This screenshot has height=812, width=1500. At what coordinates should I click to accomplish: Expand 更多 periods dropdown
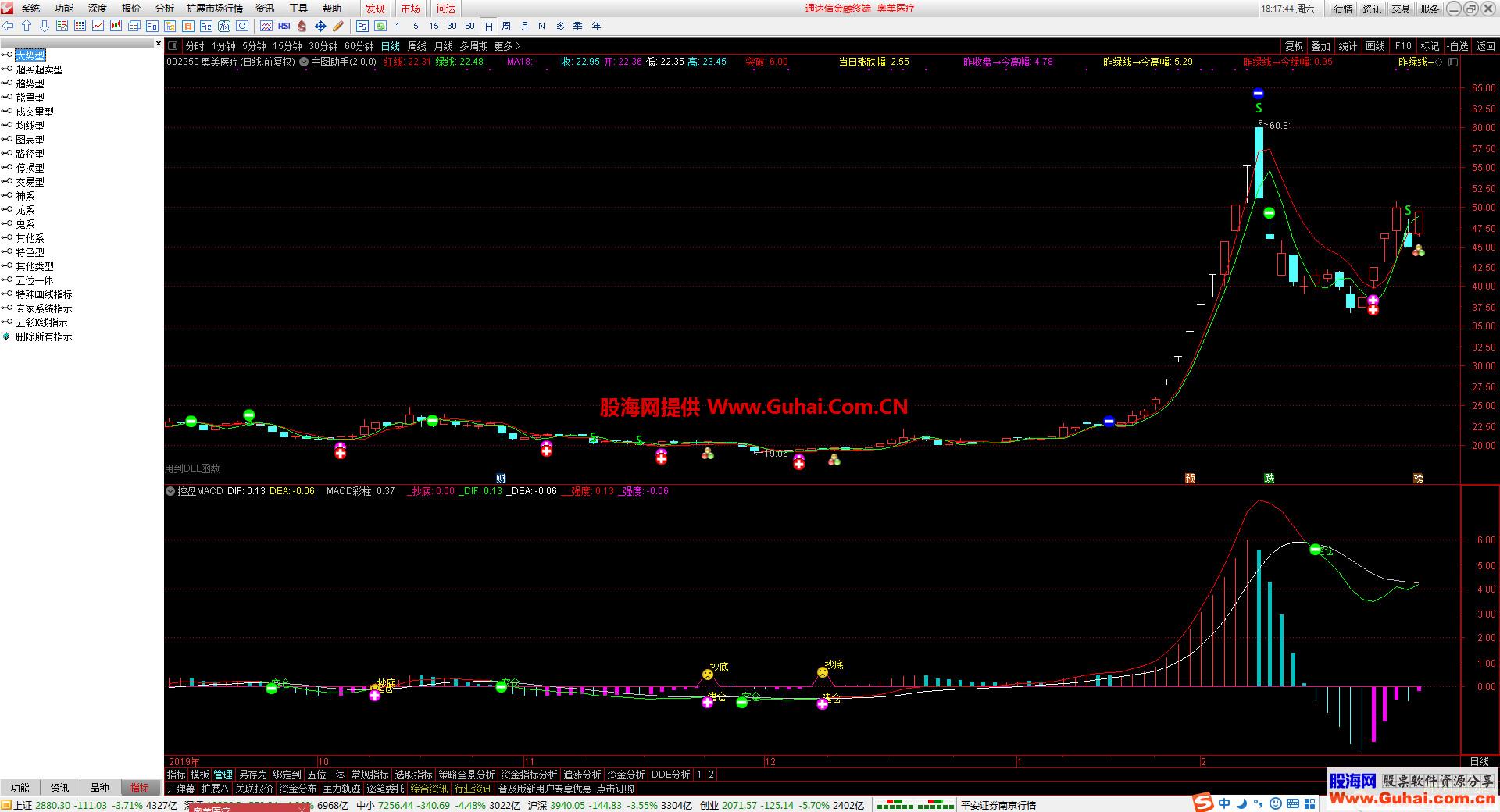tap(508, 46)
